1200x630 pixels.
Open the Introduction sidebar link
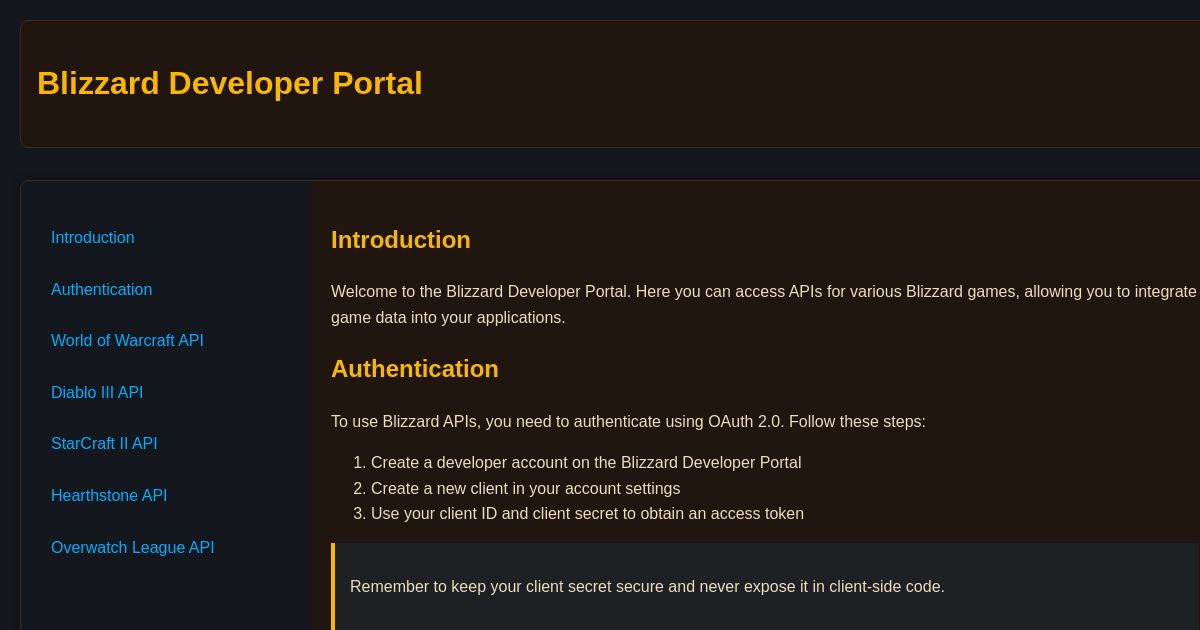click(x=92, y=238)
